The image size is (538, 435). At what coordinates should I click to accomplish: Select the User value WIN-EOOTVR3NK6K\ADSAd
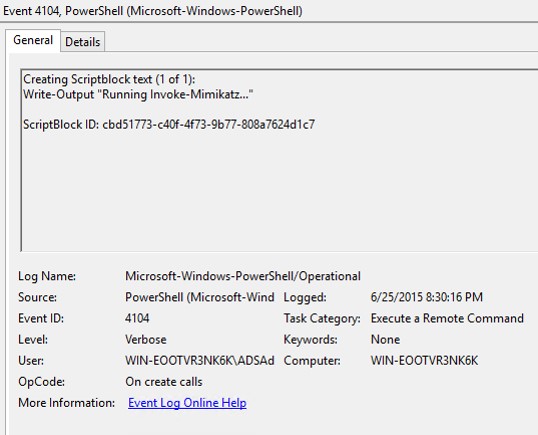(200, 361)
